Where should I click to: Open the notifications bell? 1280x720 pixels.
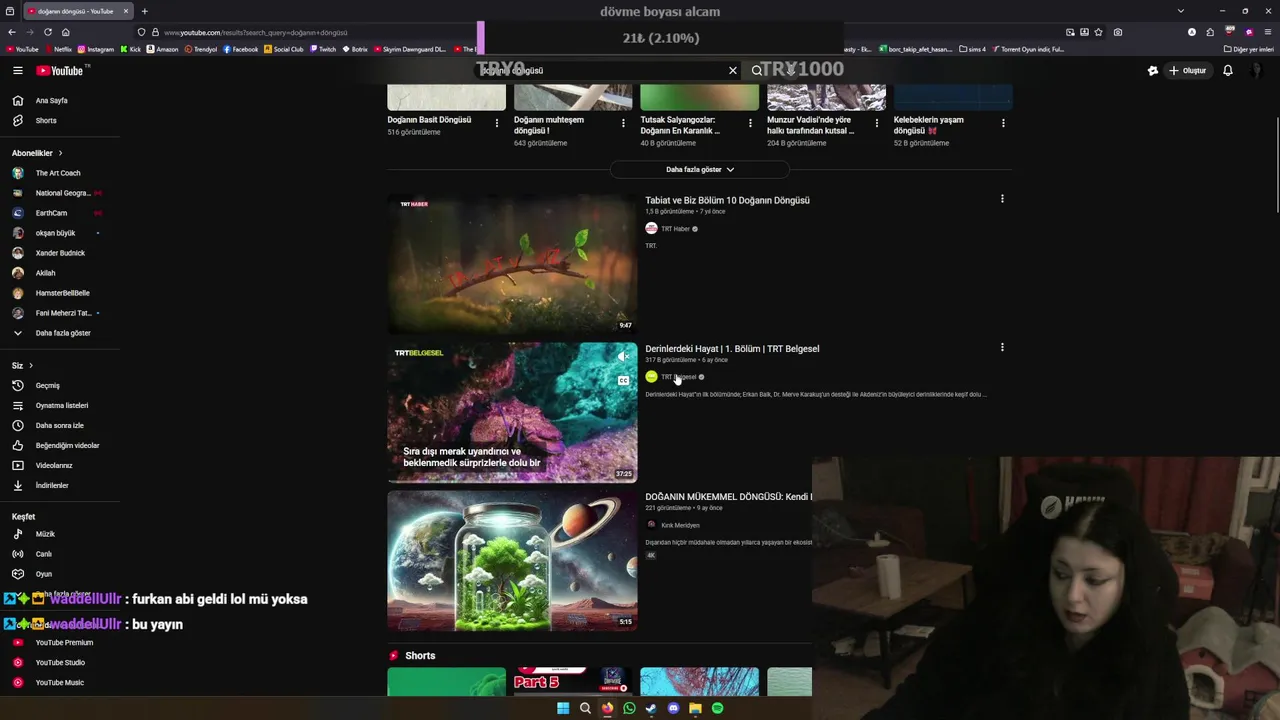(1228, 71)
